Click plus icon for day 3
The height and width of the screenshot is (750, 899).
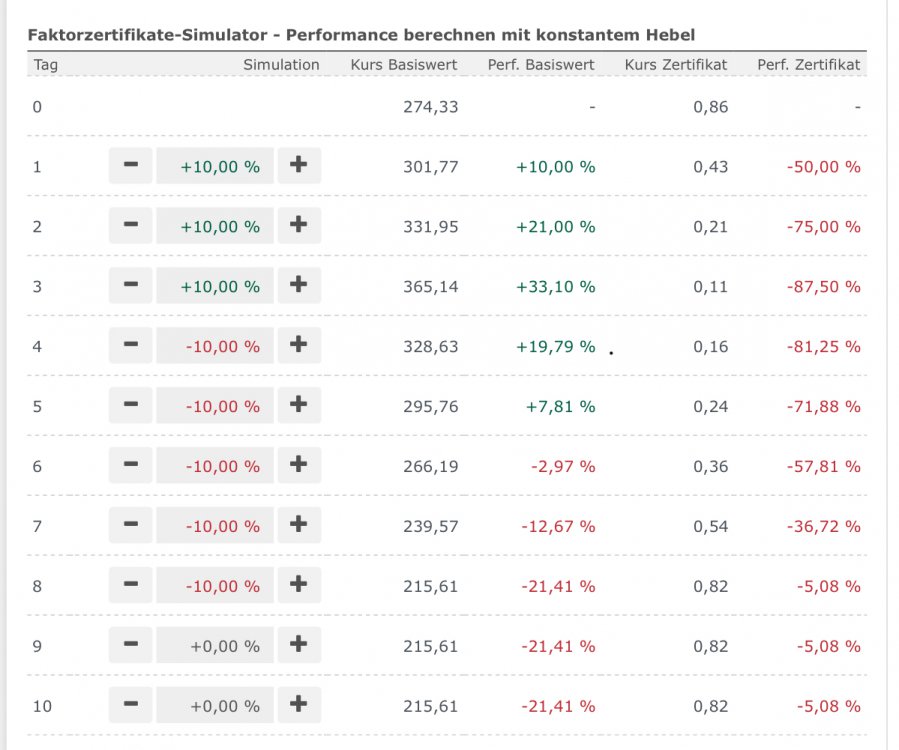coord(298,286)
